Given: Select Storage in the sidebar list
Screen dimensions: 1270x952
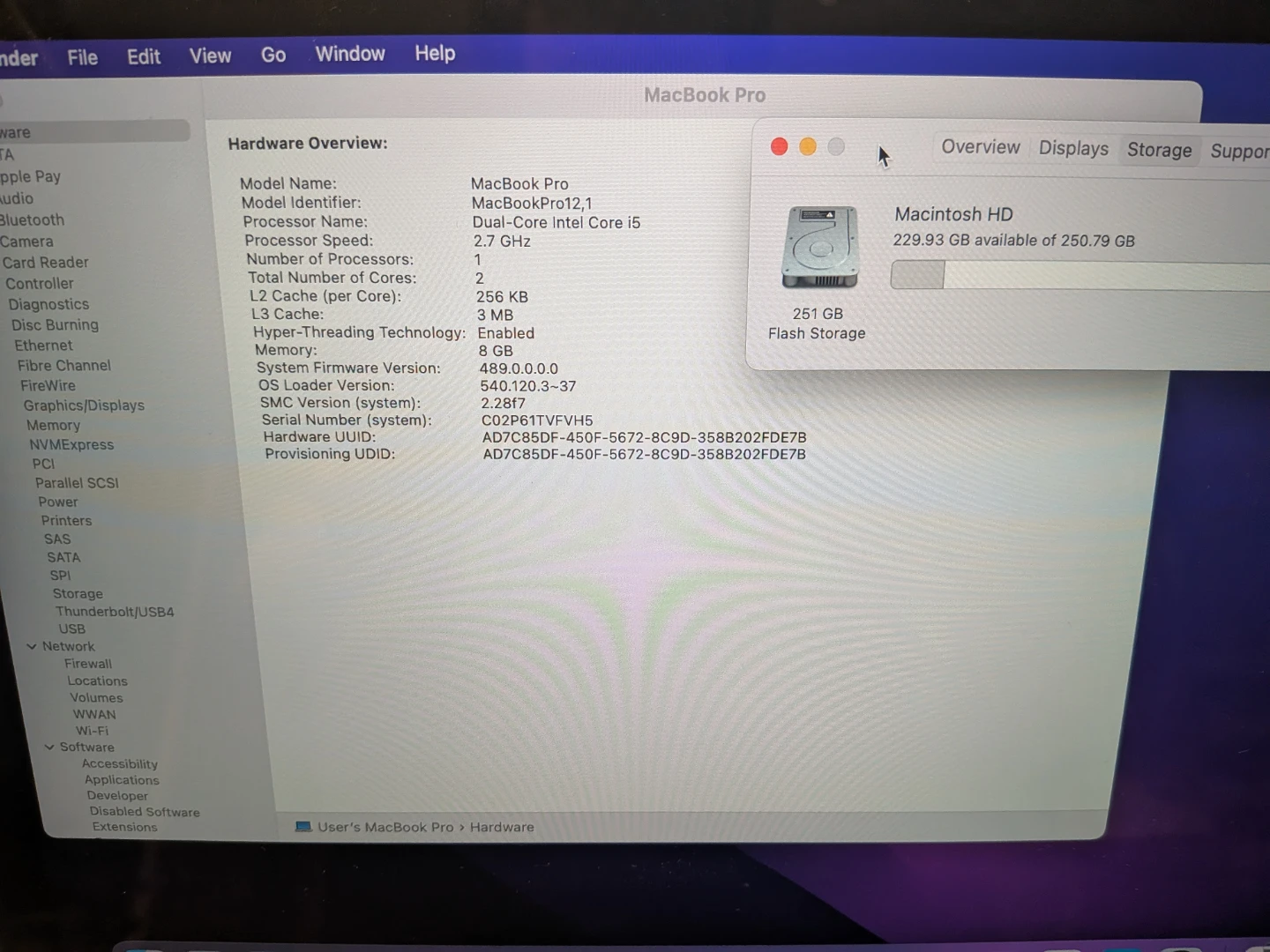Looking at the screenshot, I should tap(78, 594).
